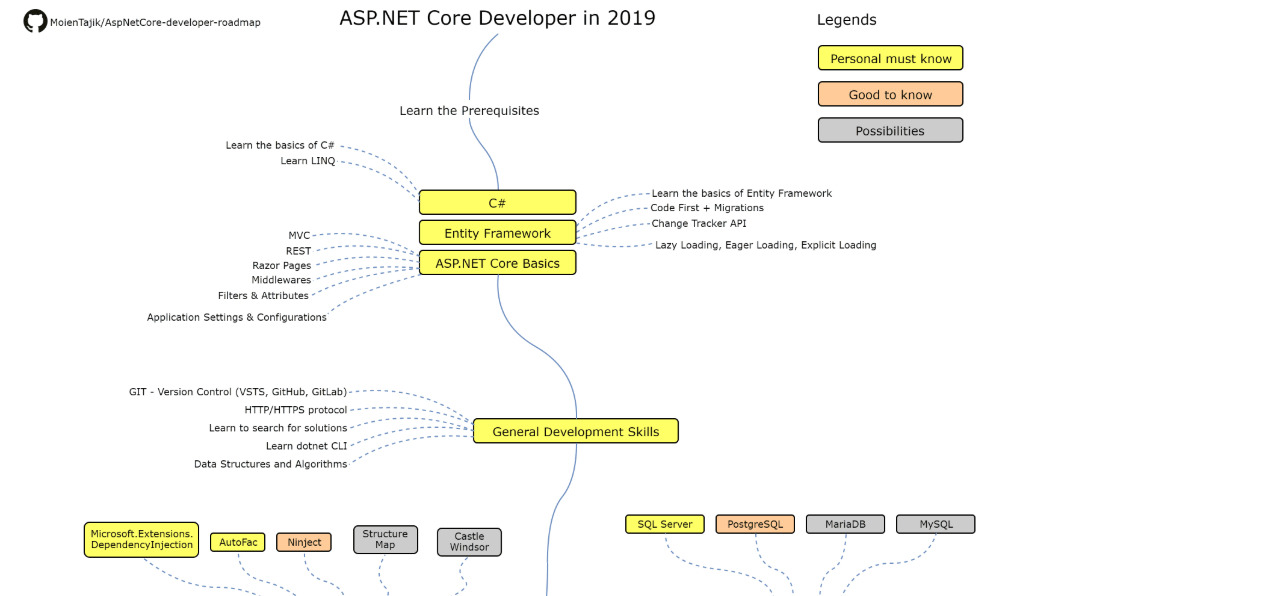Image resolution: width=1278 pixels, height=596 pixels.
Task: Open MoienTajik/AspNetCore-developer-roadmap repository link
Action: pyautogui.click(x=155, y=22)
